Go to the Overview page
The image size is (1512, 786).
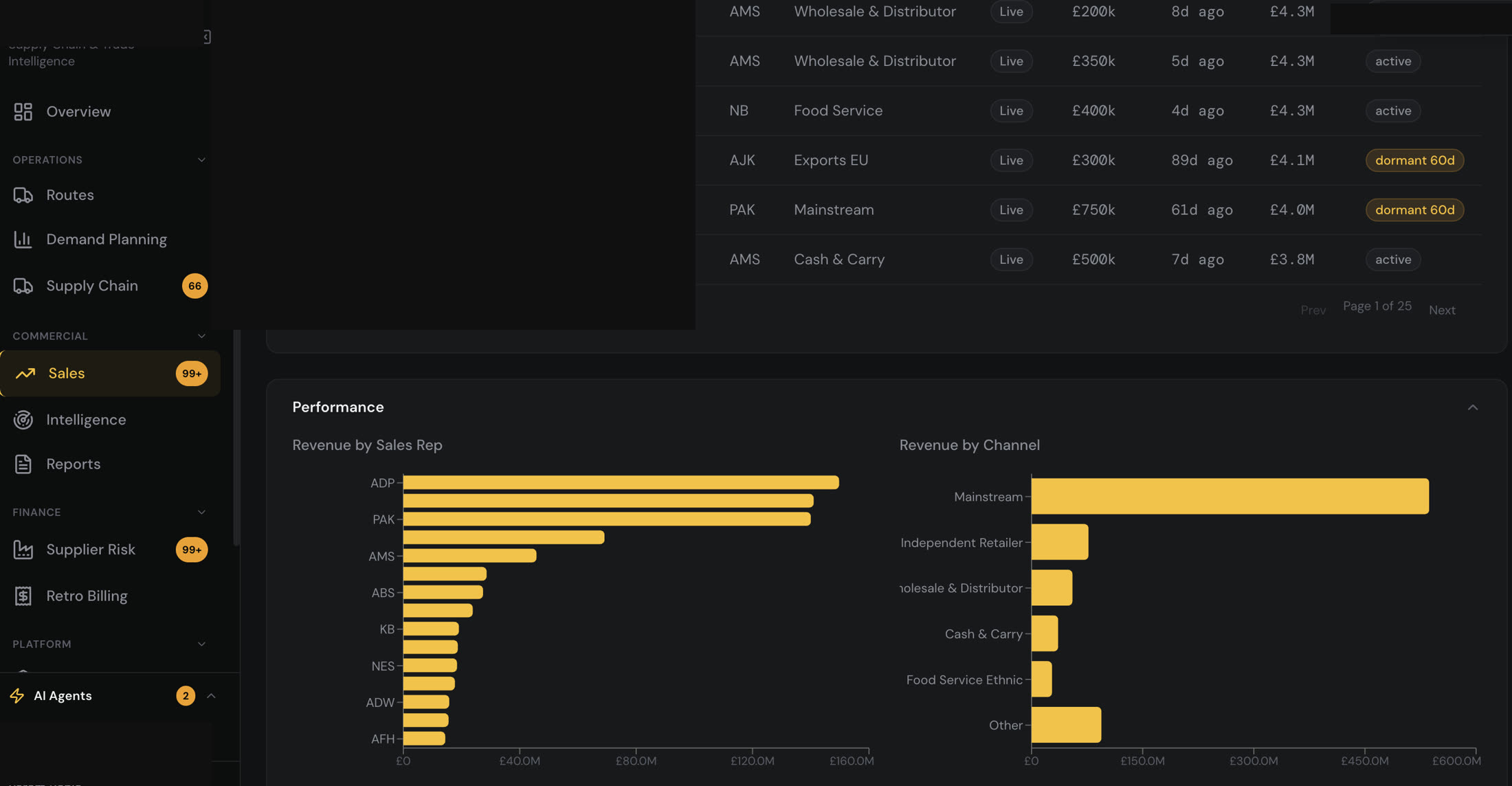pyautogui.click(x=78, y=111)
